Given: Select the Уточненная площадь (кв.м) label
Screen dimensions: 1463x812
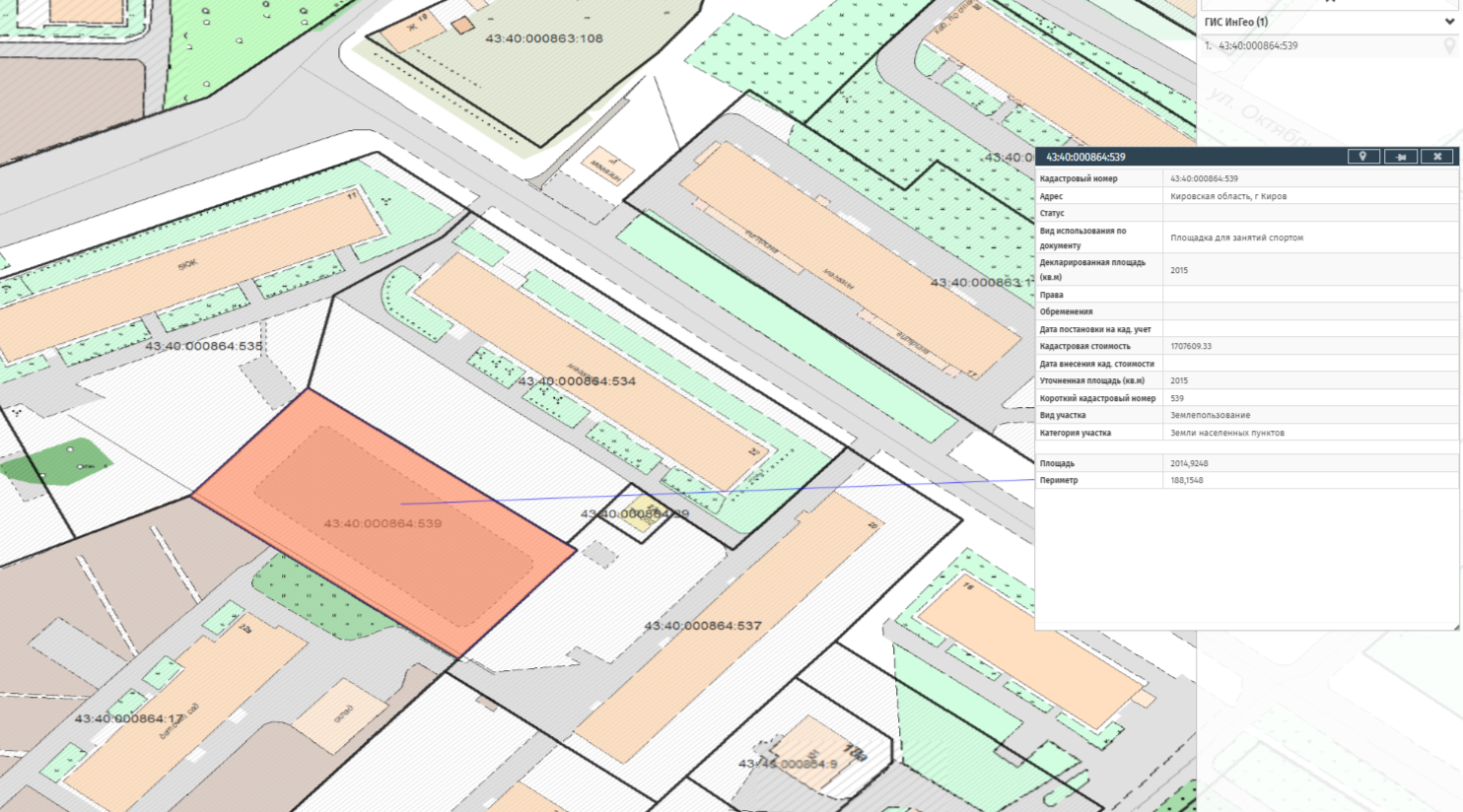Looking at the screenshot, I should [x=1091, y=380].
